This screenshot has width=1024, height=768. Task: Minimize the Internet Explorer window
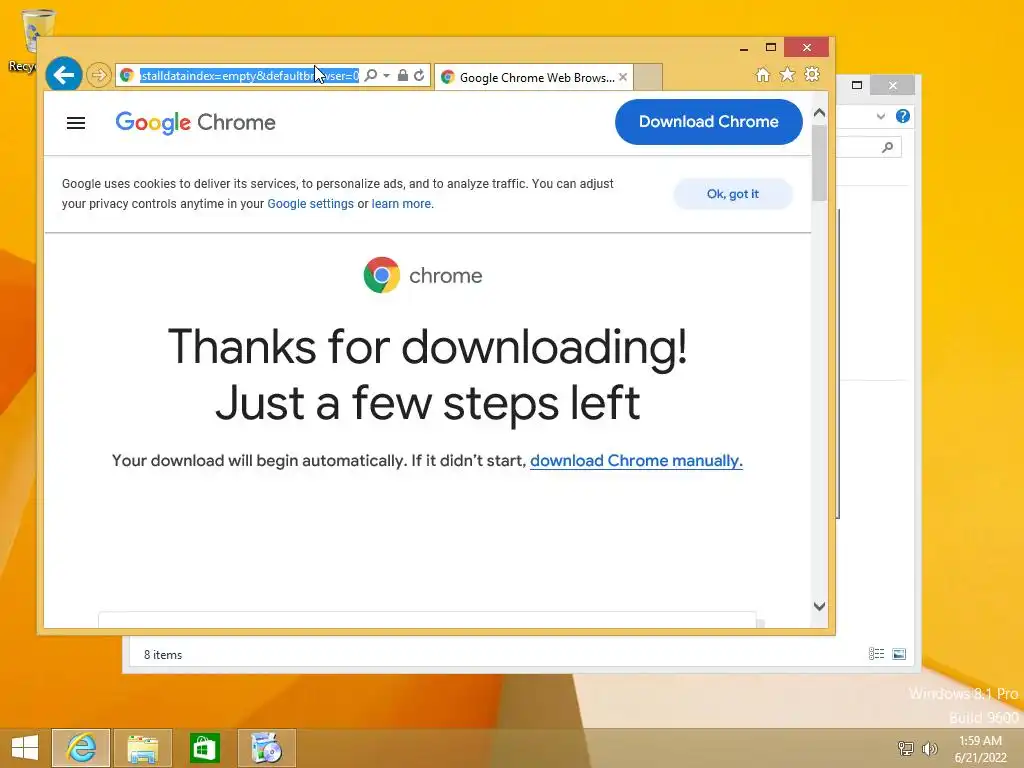(x=744, y=48)
